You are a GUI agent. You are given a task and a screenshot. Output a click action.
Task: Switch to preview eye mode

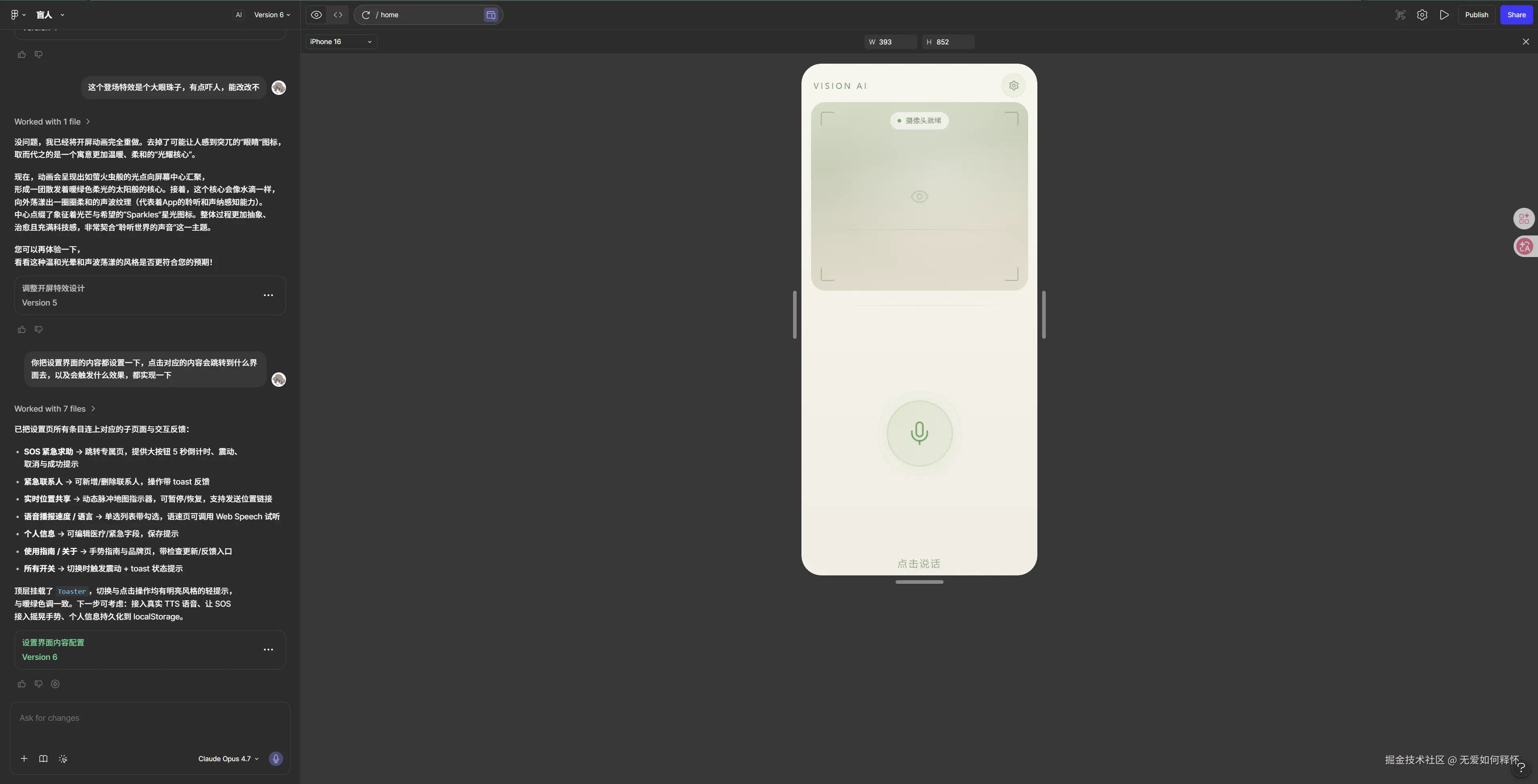pos(316,15)
